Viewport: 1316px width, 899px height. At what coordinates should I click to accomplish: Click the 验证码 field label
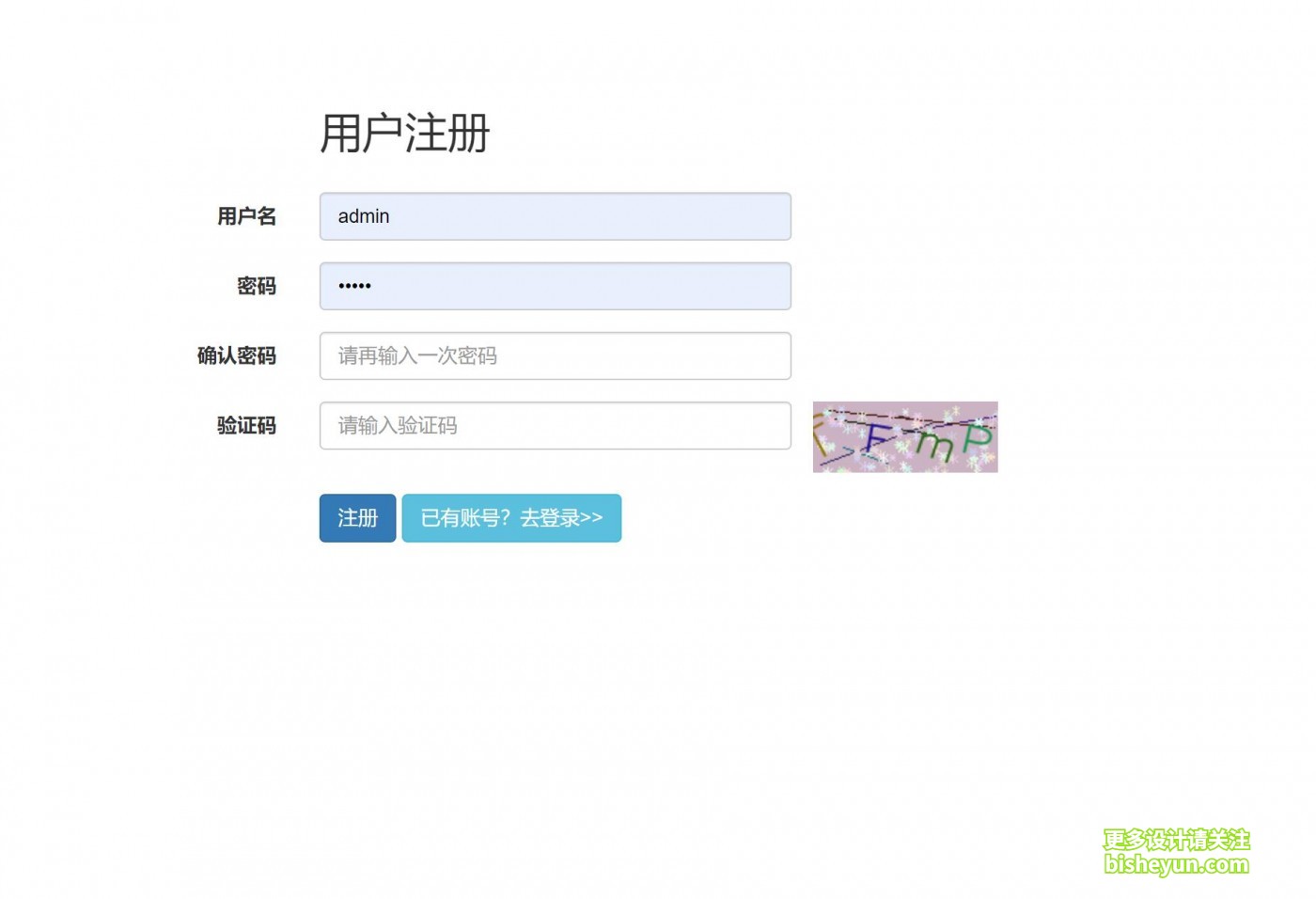[x=246, y=425]
